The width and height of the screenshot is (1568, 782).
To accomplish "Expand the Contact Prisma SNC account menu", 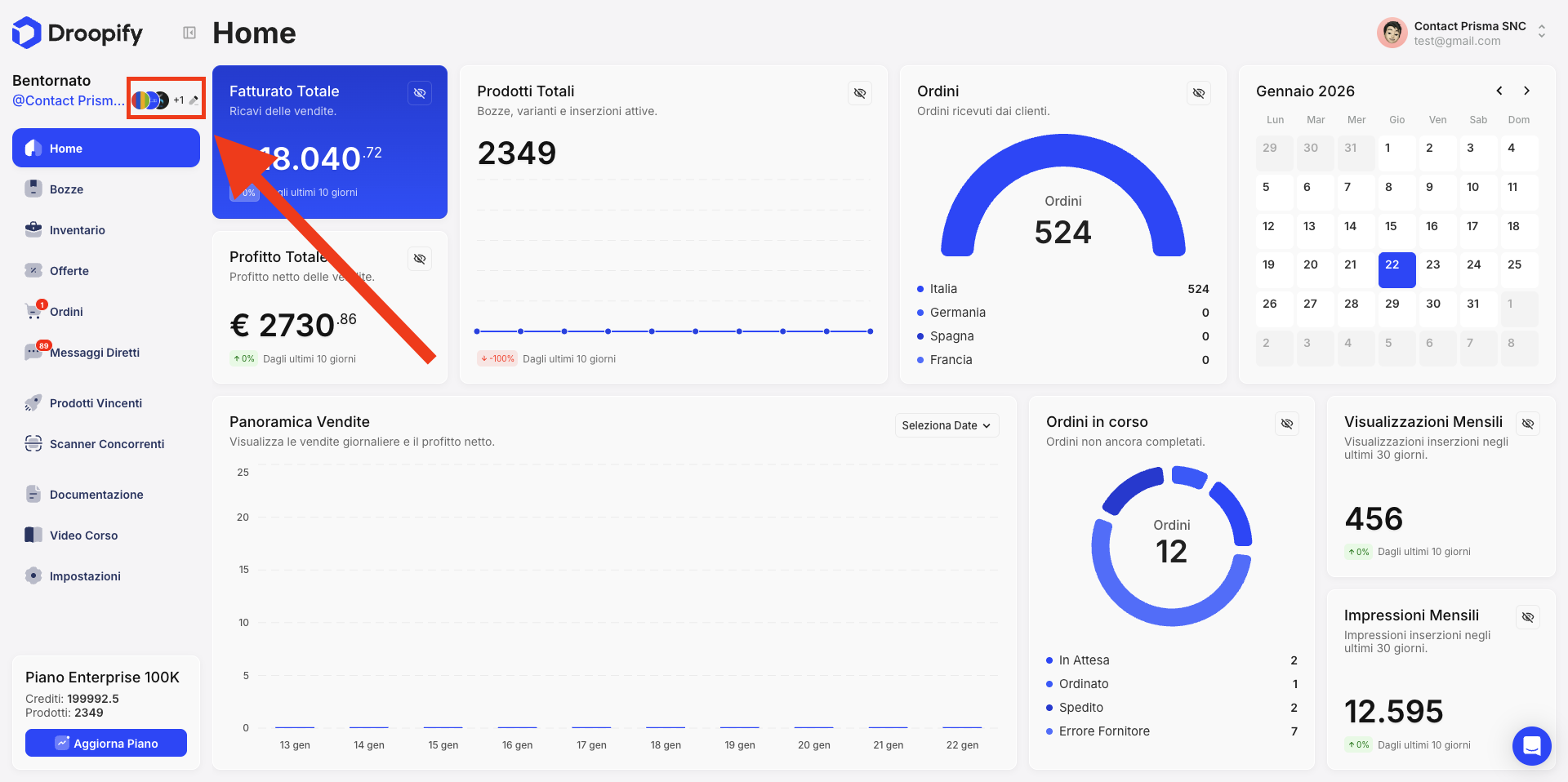I will click(1541, 32).
